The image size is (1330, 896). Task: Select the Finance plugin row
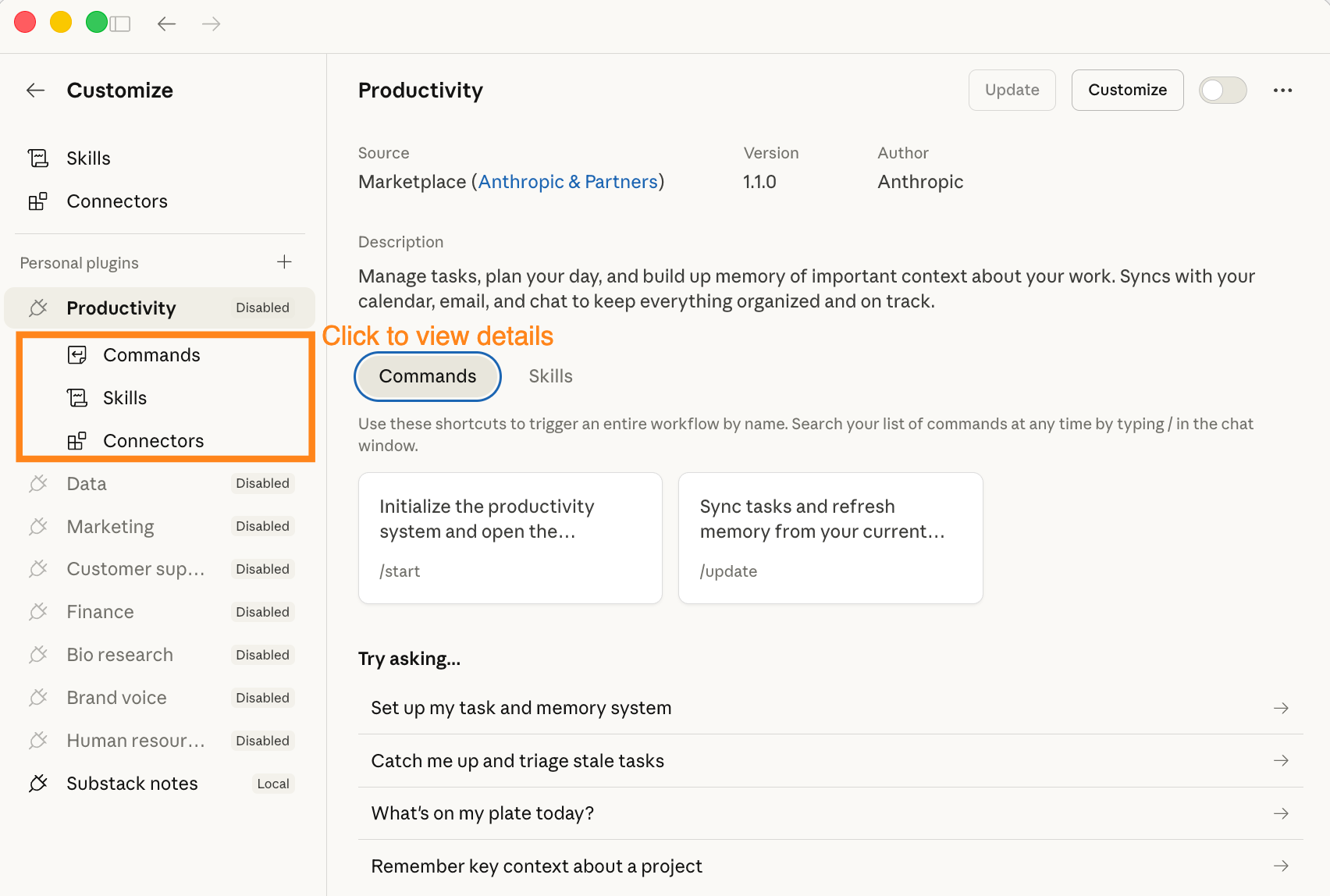pyautogui.click(x=160, y=613)
